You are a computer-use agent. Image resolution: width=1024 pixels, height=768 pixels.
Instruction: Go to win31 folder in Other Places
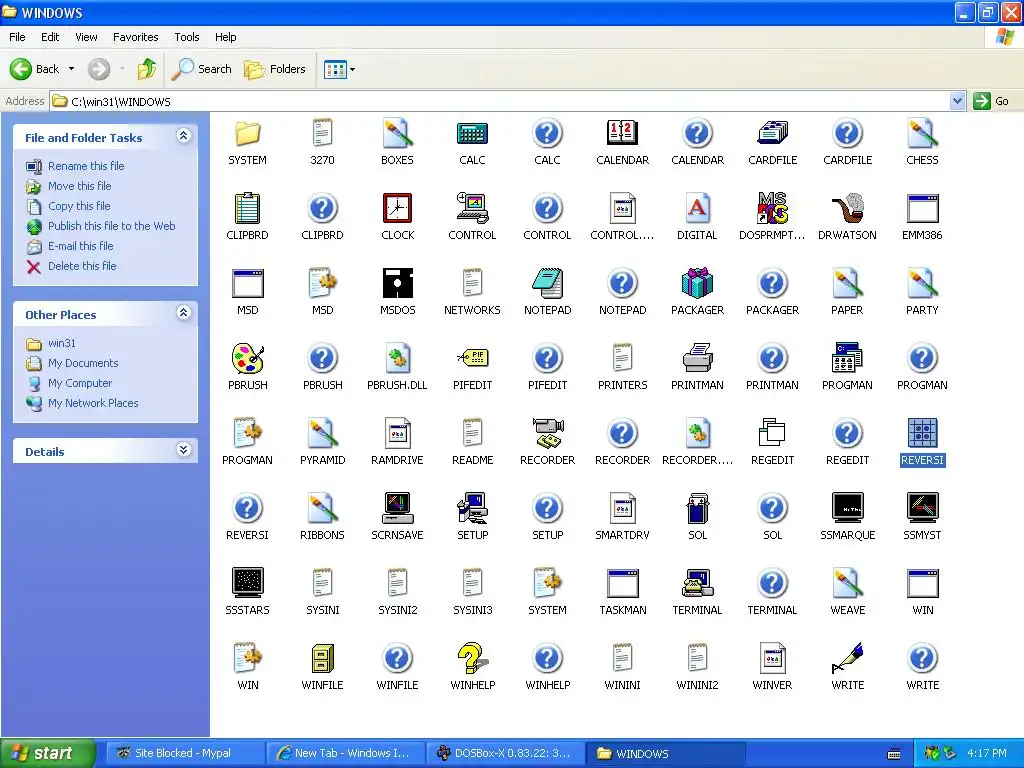tap(61, 344)
